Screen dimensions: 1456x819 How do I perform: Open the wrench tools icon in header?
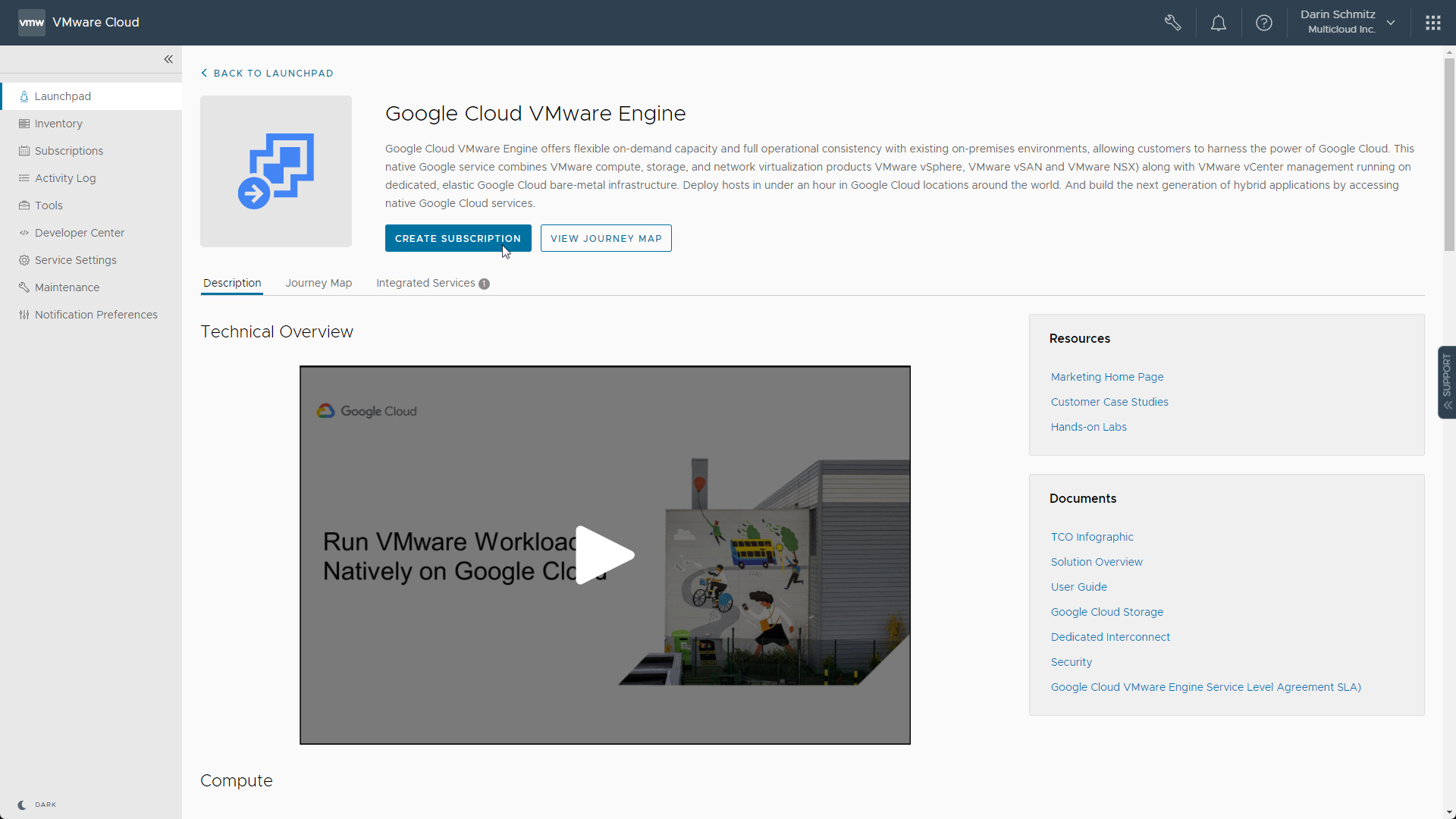(x=1172, y=23)
